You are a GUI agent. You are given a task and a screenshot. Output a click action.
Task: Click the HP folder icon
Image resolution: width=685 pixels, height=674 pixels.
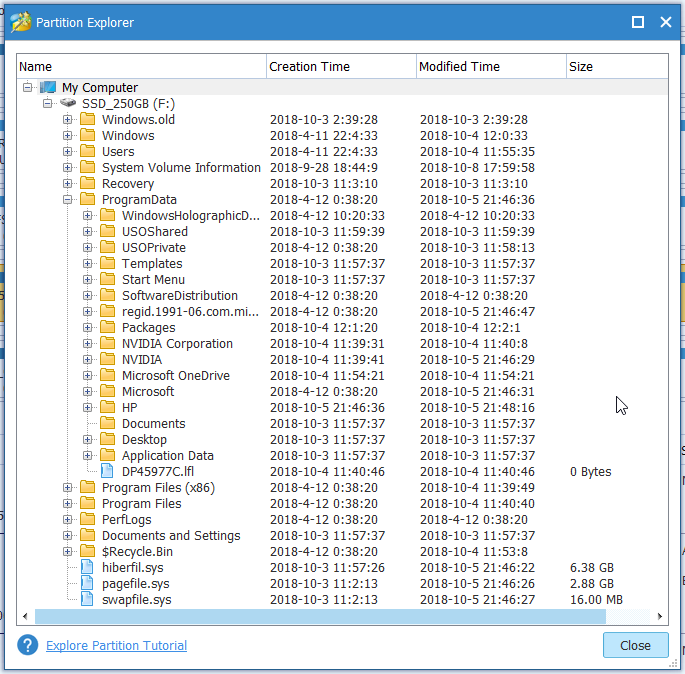click(107, 407)
